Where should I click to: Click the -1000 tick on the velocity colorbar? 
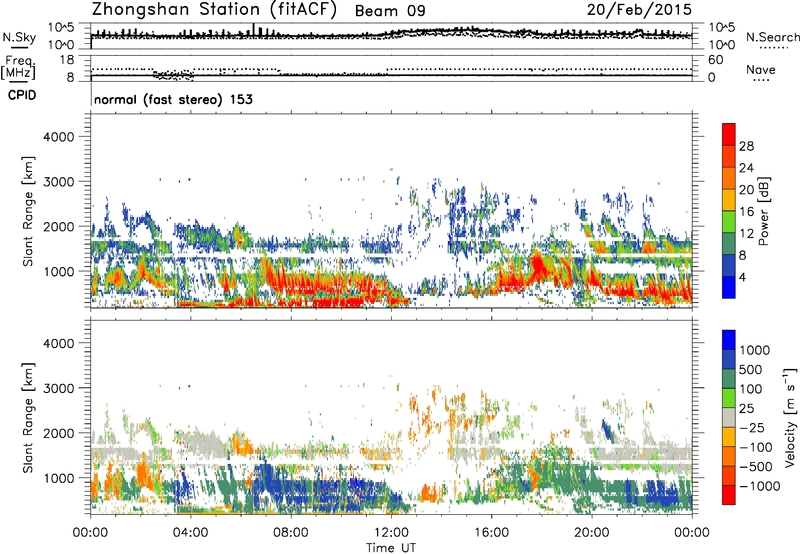pos(759,486)
